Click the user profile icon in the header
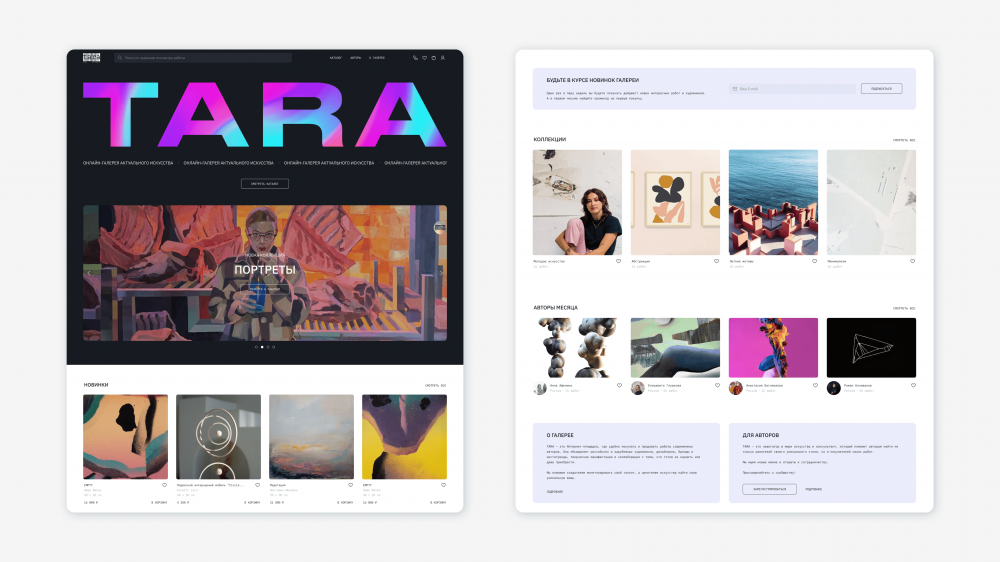This screenshot has width=1000, height=562. (442, 58)
